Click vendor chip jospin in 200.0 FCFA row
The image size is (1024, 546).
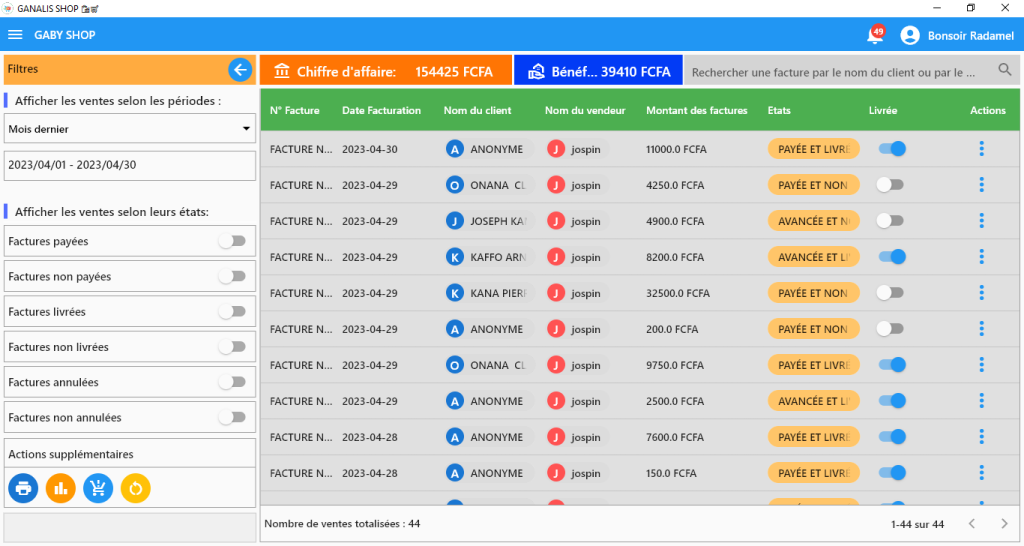[577, 329]
